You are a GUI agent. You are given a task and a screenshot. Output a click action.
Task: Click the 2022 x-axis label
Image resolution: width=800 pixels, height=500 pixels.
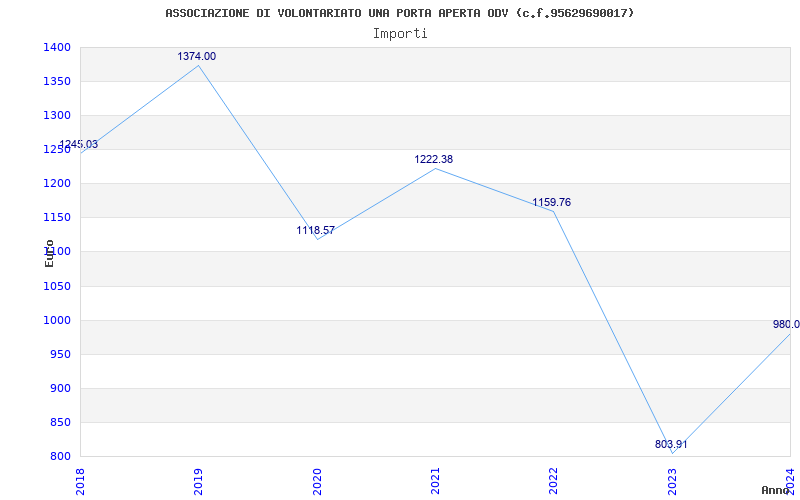tap(554, 481)
